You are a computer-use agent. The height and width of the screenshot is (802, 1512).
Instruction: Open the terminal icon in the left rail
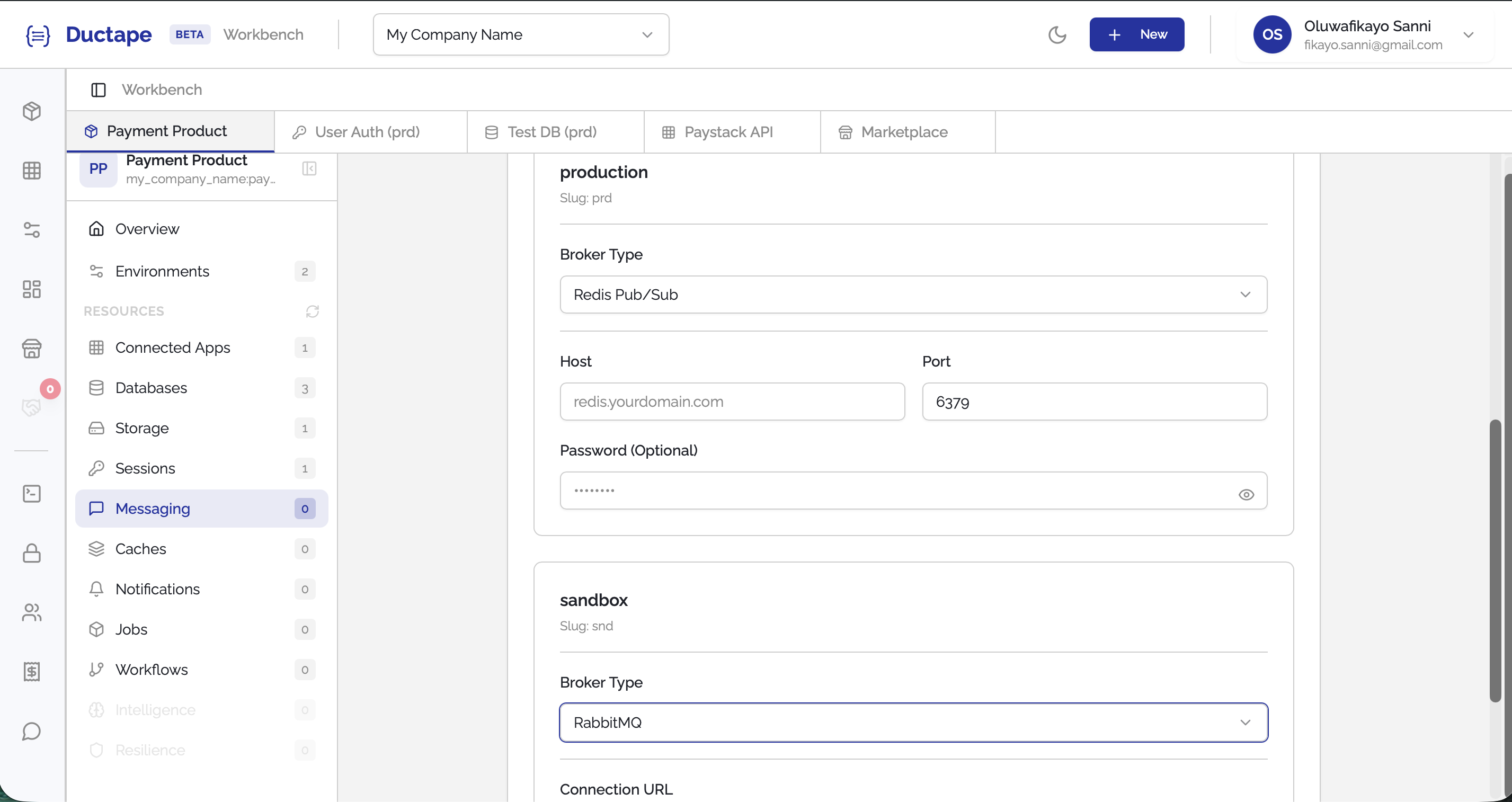coord(32,494)
